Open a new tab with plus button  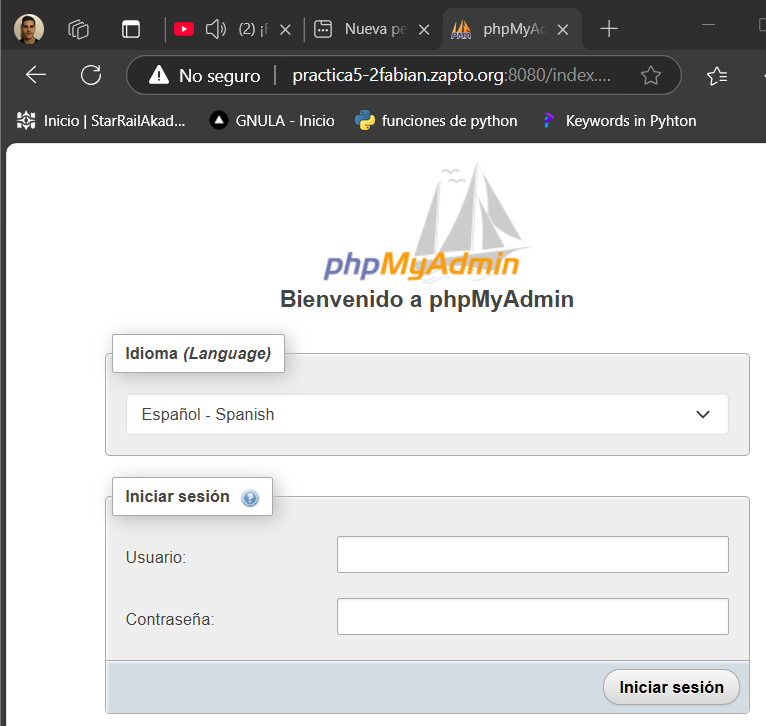(x=608, y=29)
